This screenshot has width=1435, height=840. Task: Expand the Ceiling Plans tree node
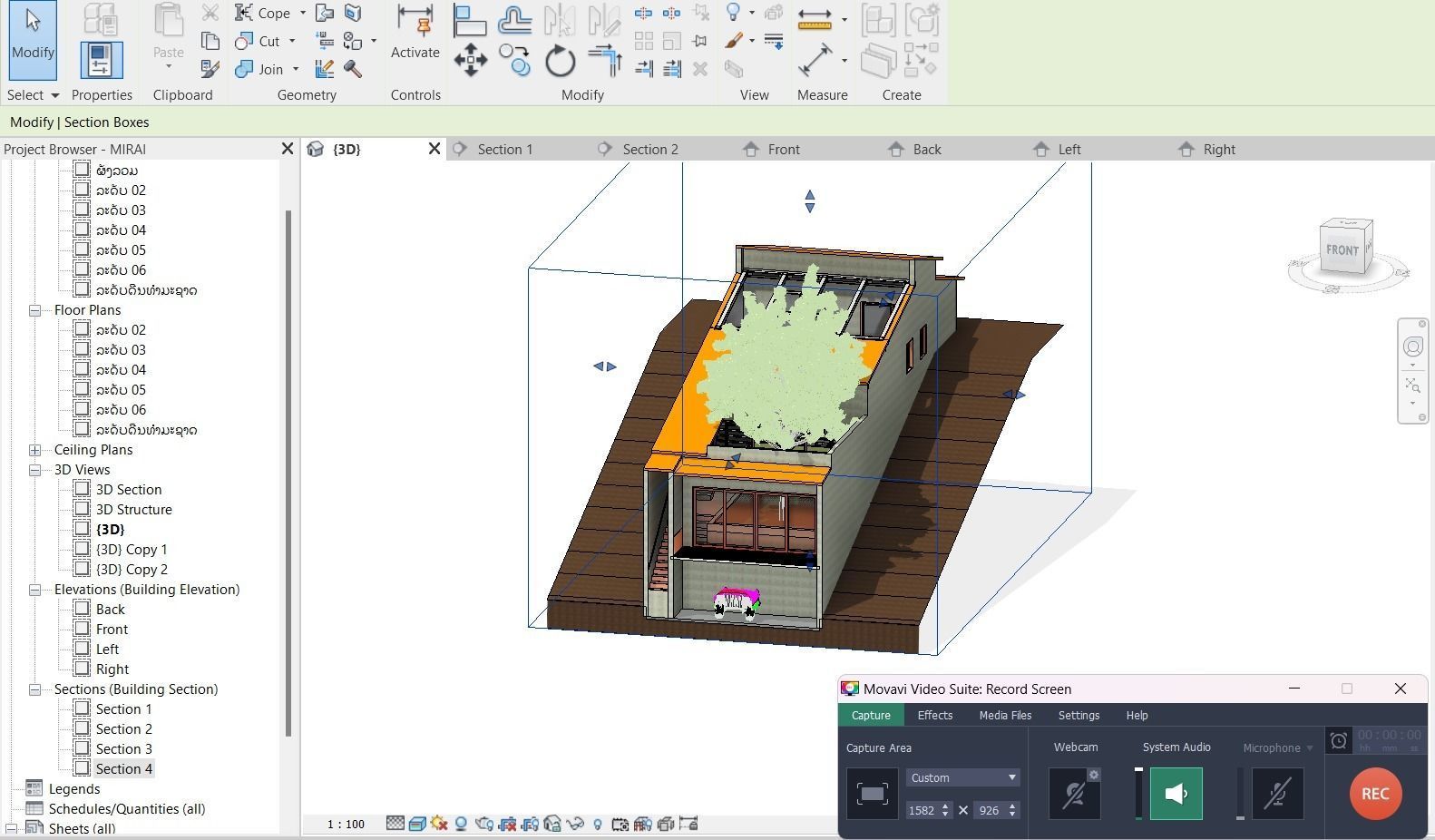[x=34, y=450]
